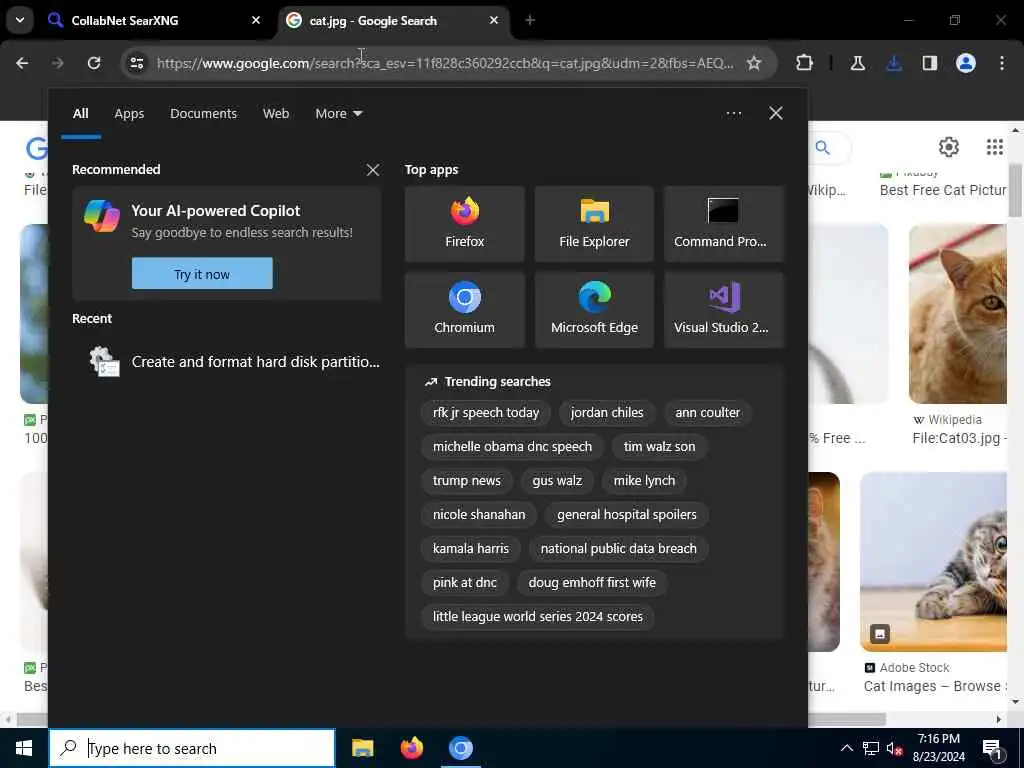Open the browser extensions menu
The image size is (1024, 768).
[x=805, y=63]
